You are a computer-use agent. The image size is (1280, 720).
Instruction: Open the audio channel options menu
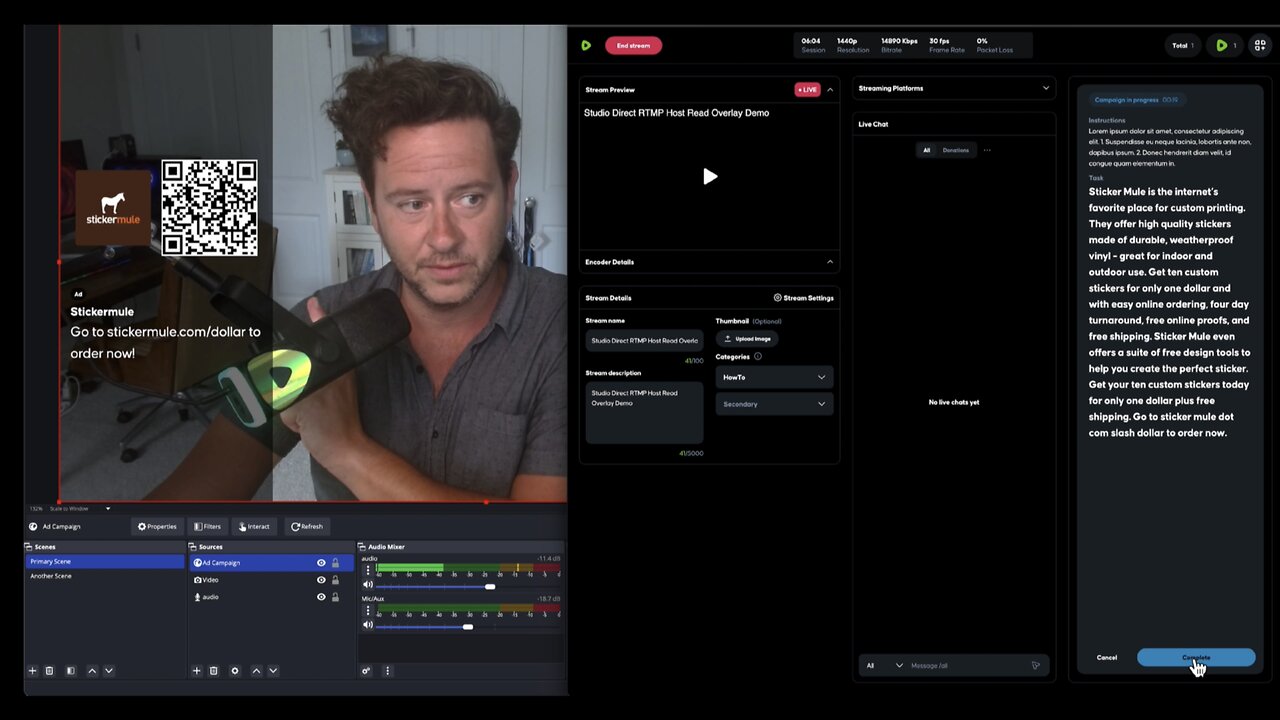click(367, 570)
